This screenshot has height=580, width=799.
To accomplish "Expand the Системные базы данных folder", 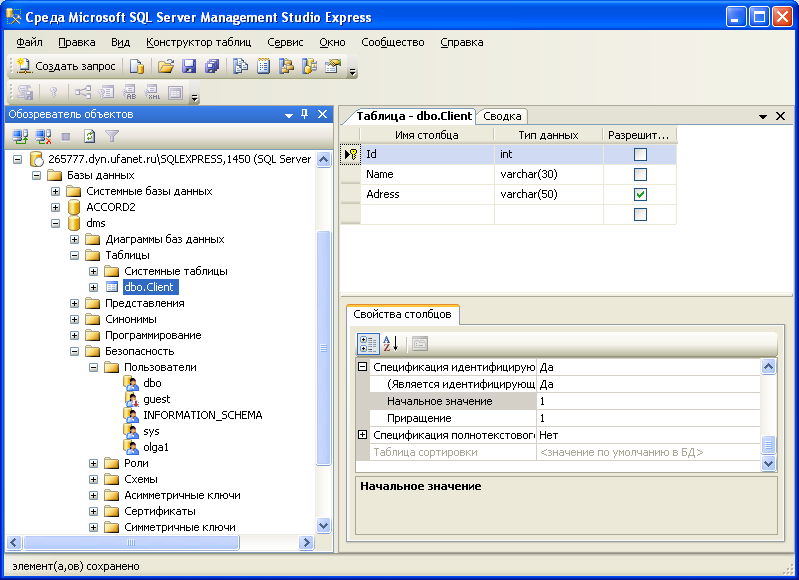I will [56, 192].
